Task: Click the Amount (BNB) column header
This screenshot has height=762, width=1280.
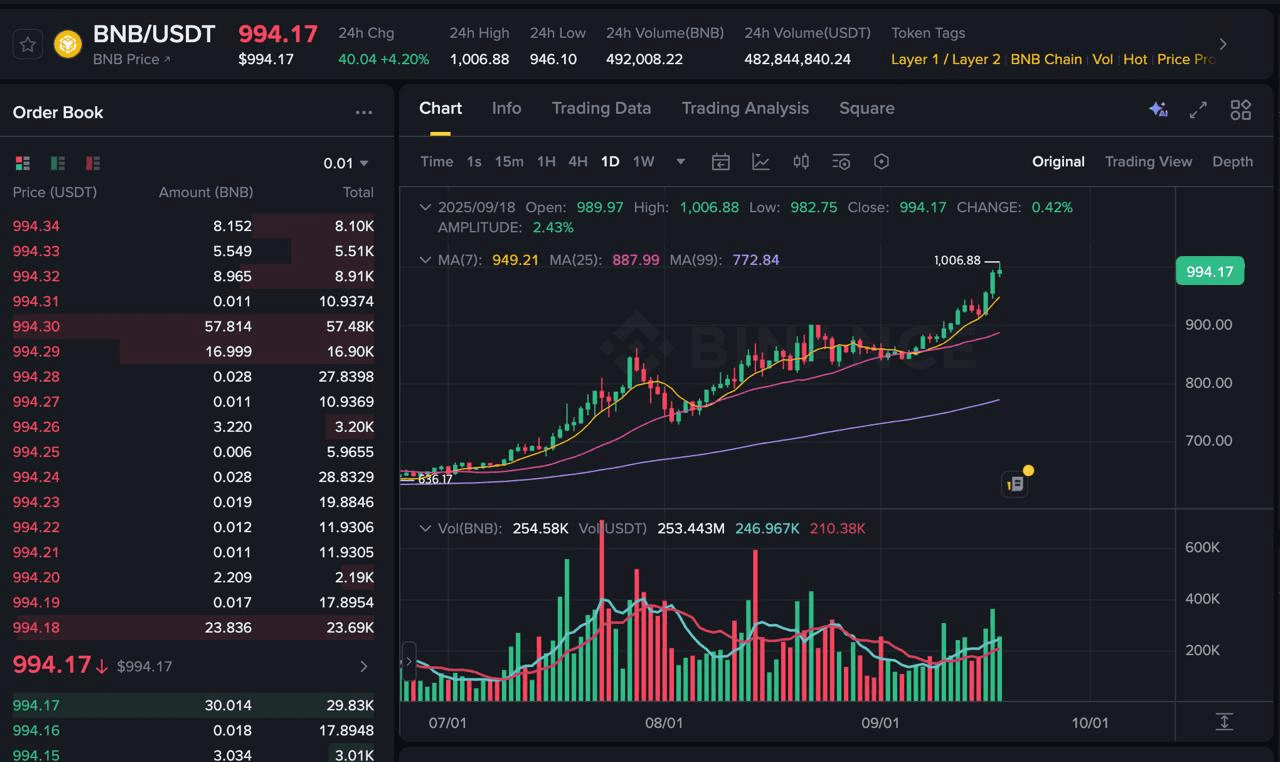Action: point(206,192)
